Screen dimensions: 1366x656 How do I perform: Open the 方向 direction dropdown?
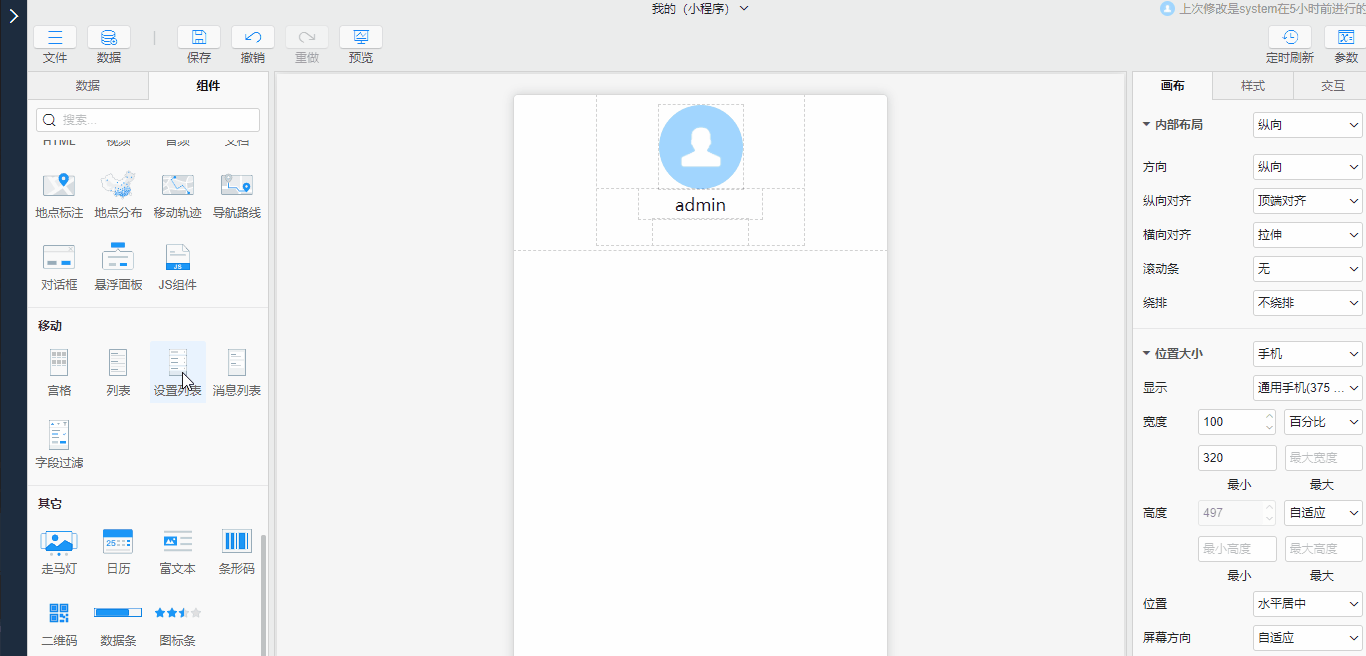point(1307,167)
